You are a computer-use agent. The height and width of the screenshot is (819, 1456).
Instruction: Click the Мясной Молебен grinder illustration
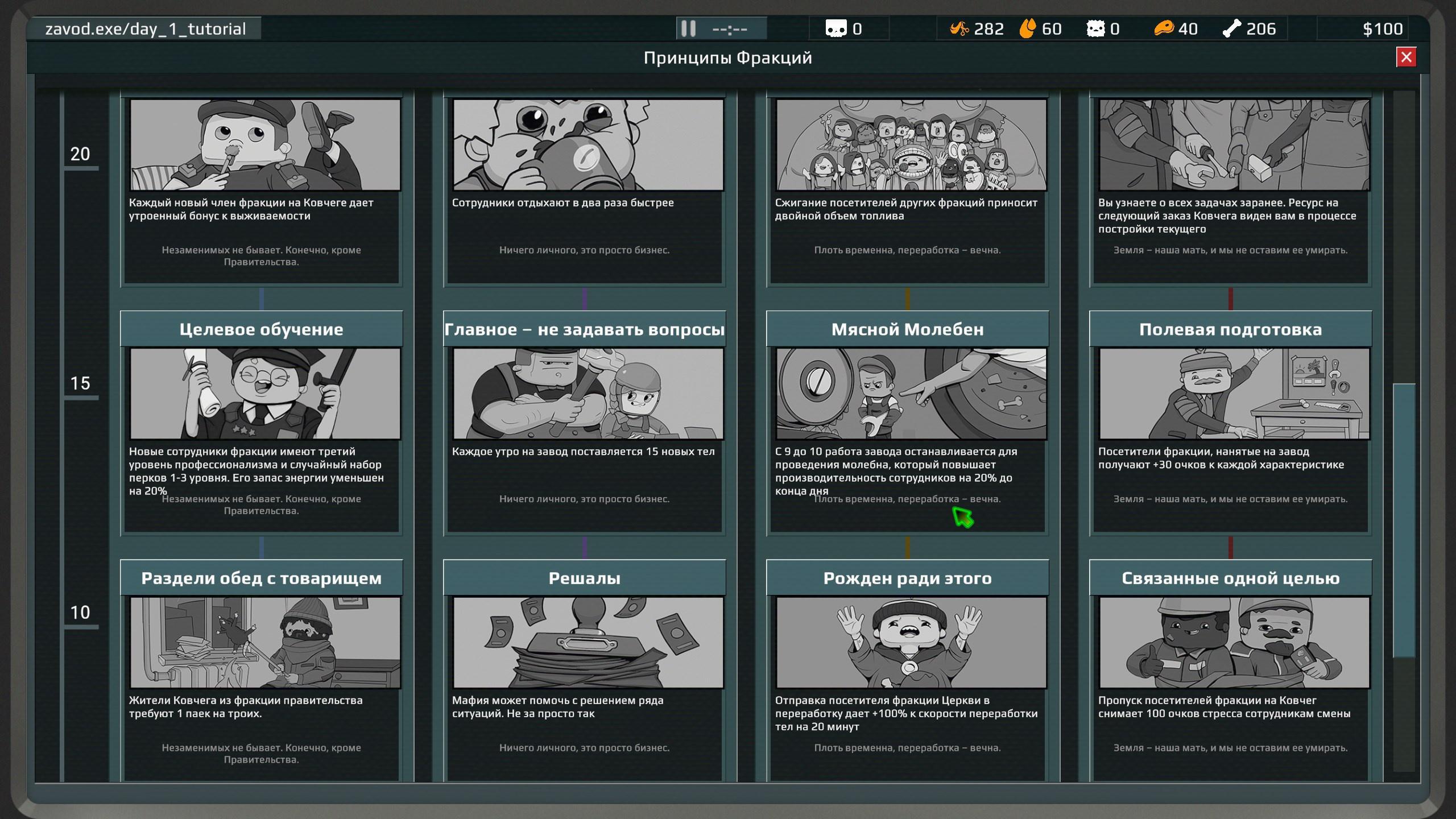(x=911, y=394)
